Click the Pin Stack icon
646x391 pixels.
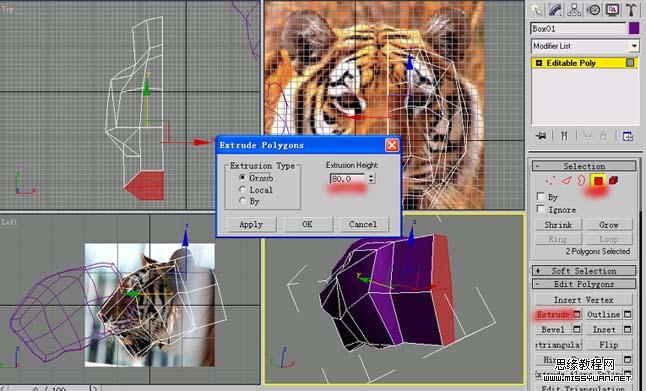[541, 136]
